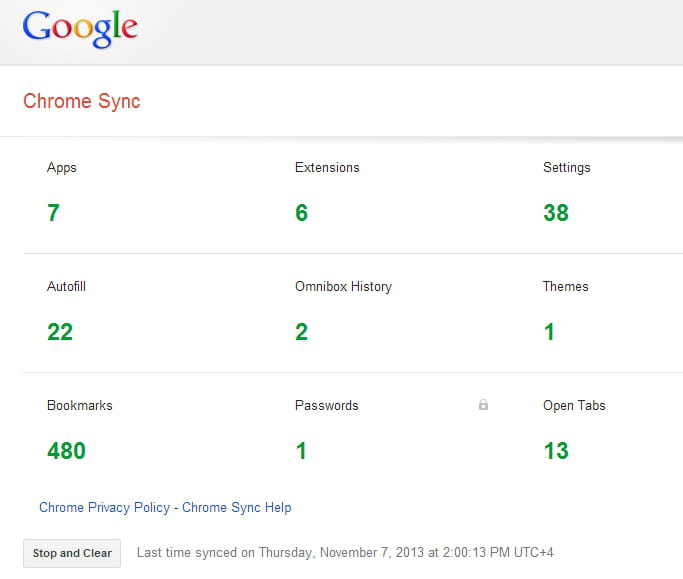Click the Stop and Clear button
Image resolution: width=683 pixels, height=579 pixels.
click(x=72, y=553)
